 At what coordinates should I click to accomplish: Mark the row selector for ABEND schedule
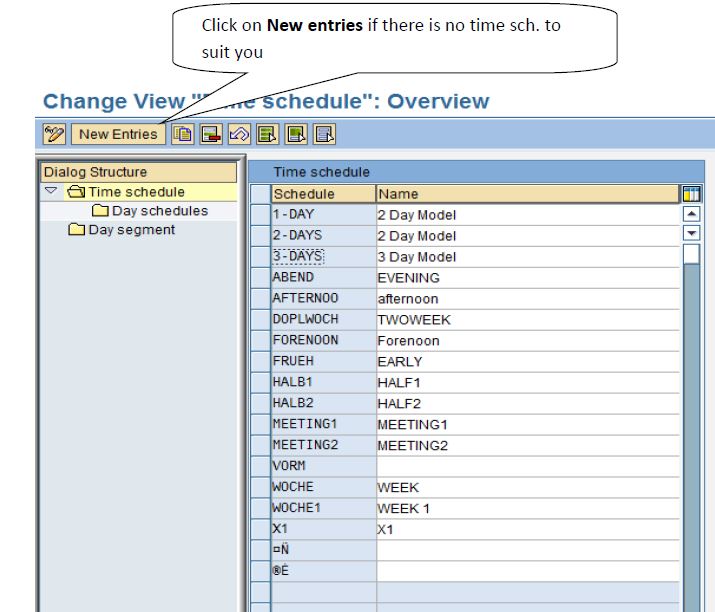pos(260,278)
